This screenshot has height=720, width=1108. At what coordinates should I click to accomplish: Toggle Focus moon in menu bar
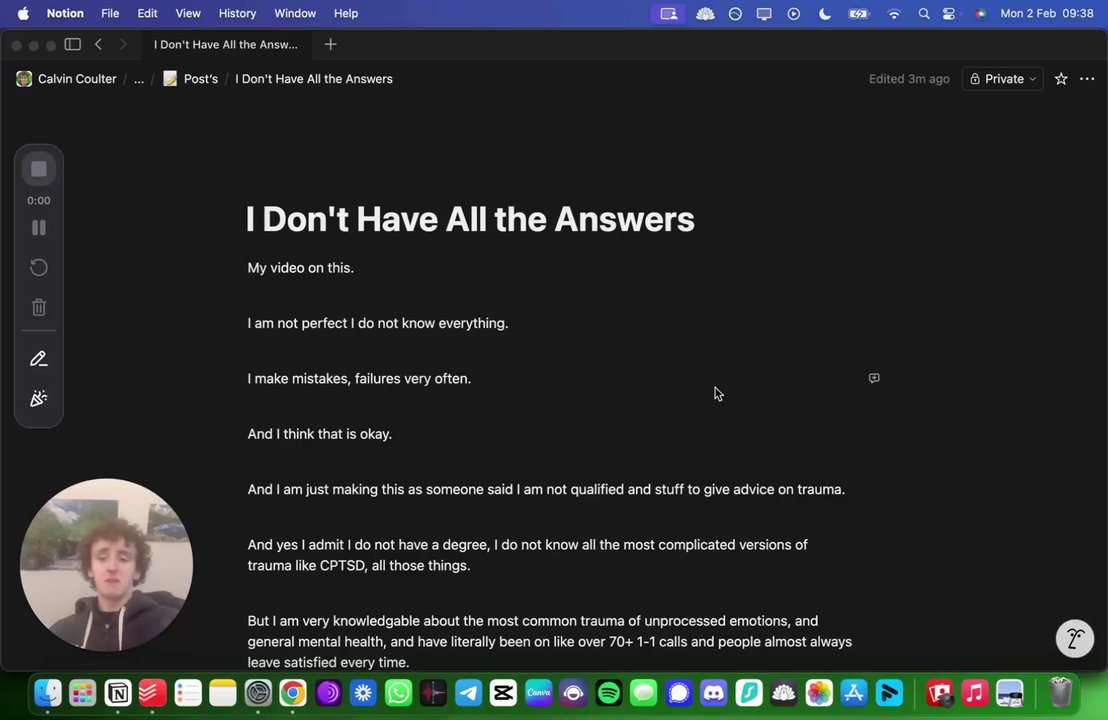(x=825, y=13)
